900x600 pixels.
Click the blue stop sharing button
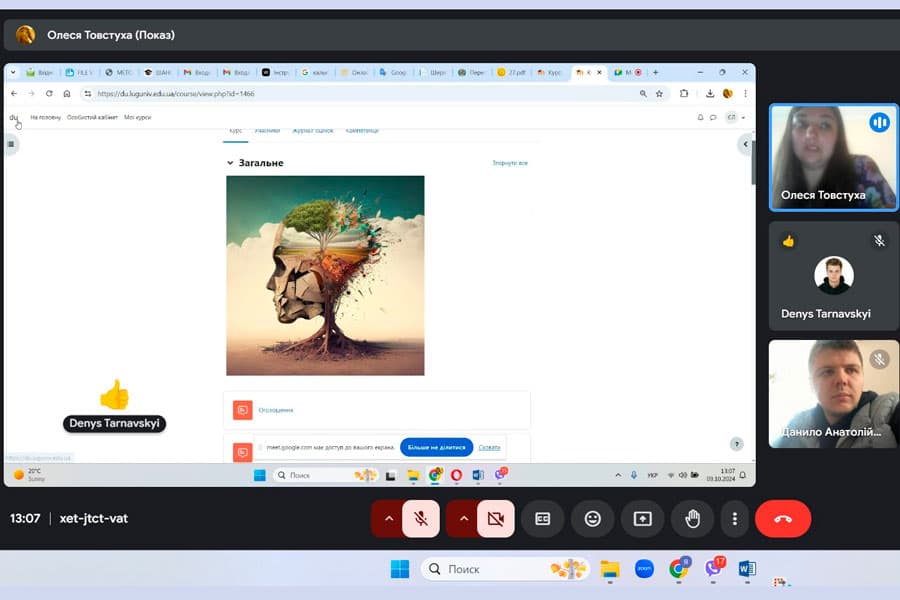436,447
